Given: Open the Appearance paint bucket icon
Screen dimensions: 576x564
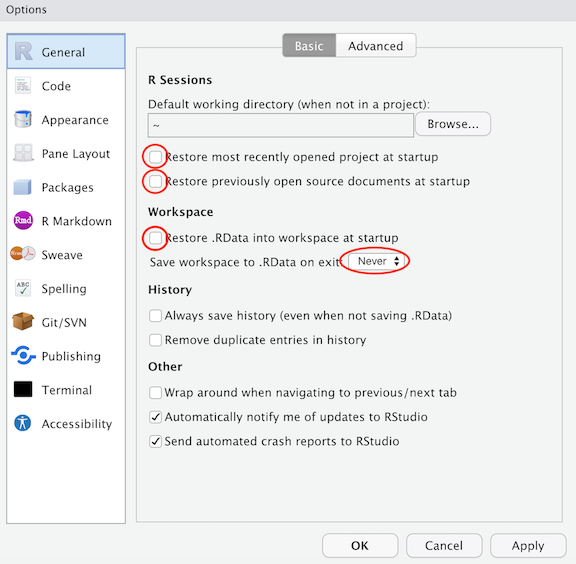Looking at the screenshot, I should click(x=23, y=119).
